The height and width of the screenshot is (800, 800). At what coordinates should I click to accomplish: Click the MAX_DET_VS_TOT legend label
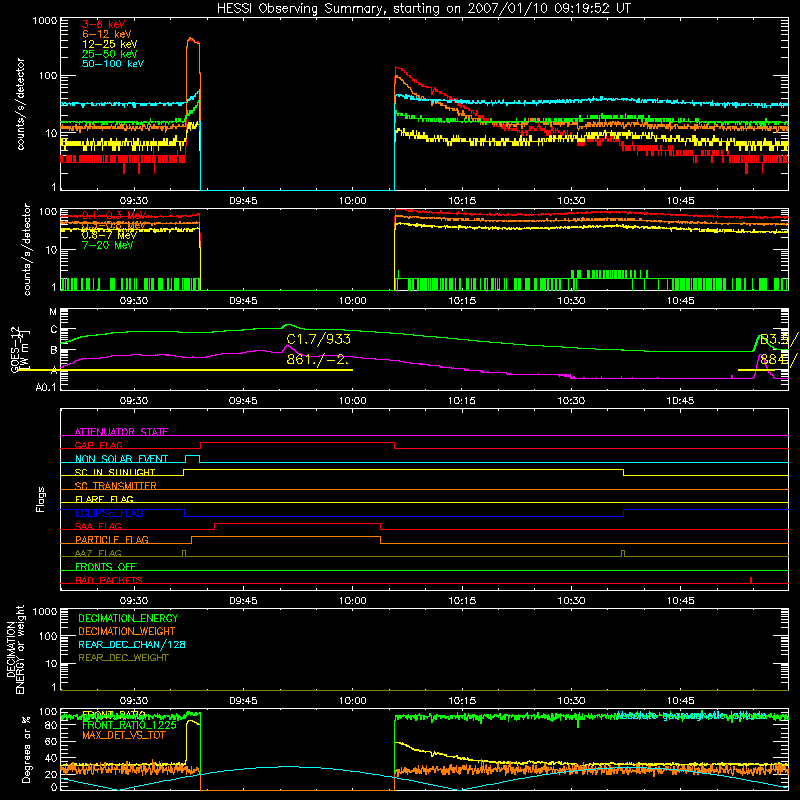123,735
